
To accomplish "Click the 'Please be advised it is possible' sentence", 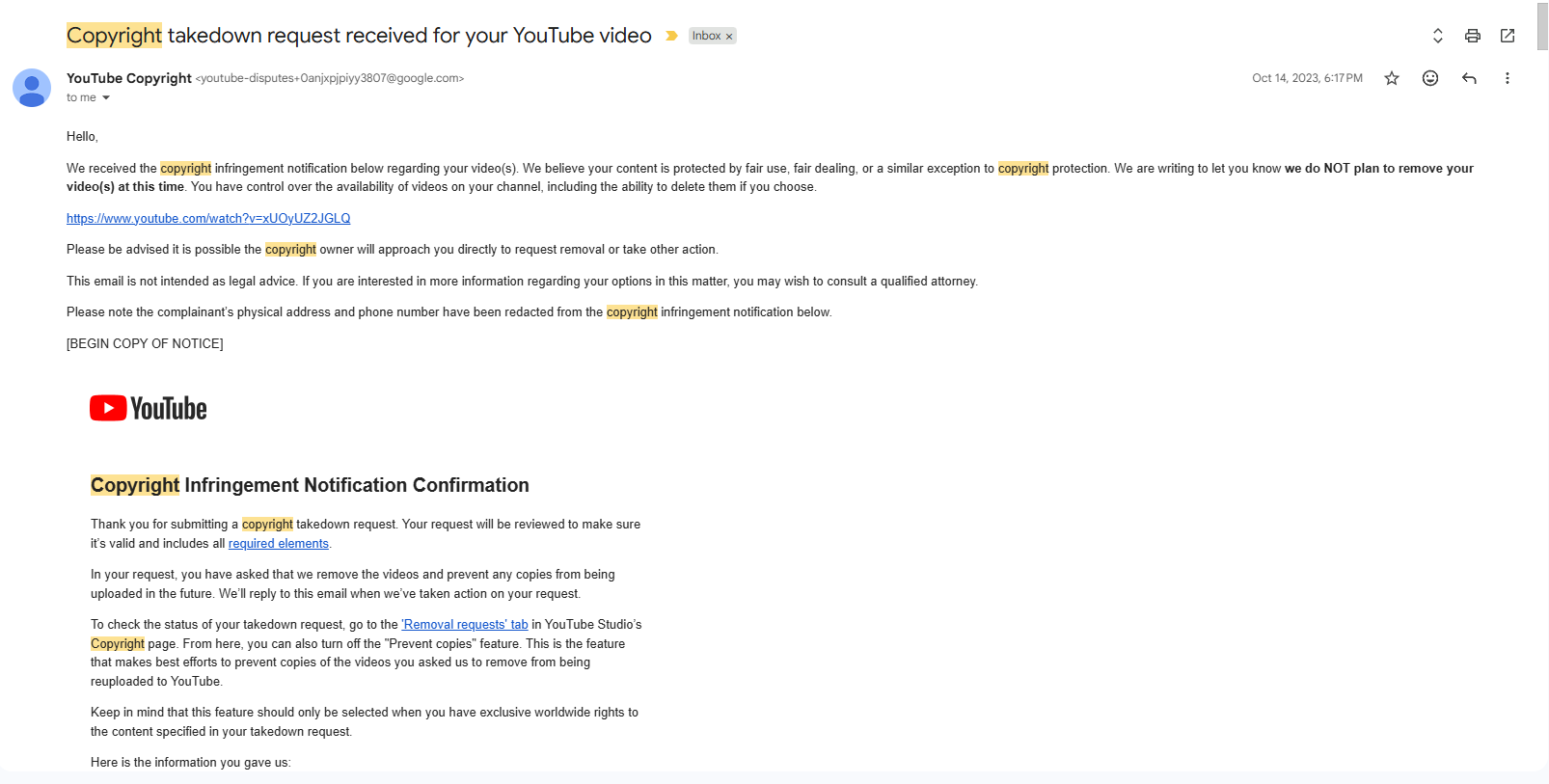I will (x=393, y=249).
